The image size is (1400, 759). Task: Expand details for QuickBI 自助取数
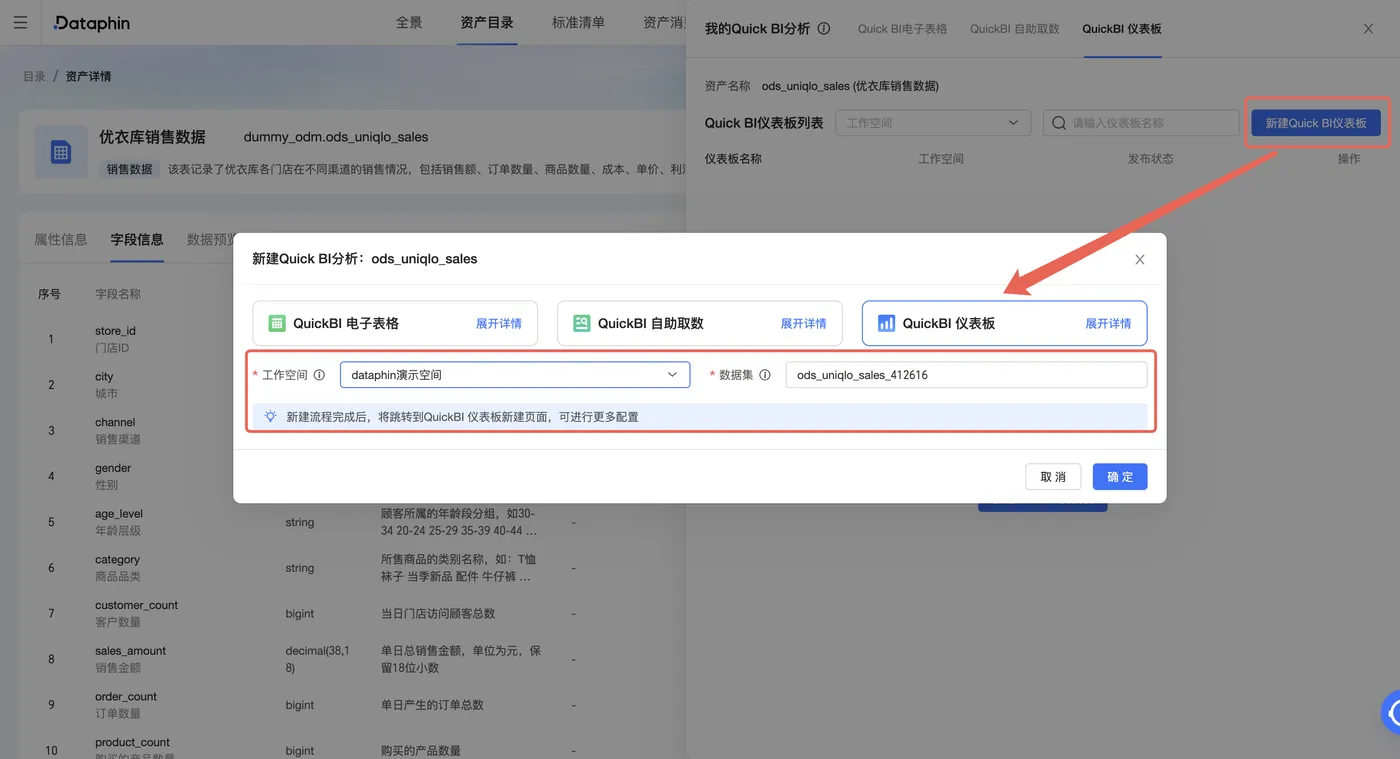click(x=804, y=323)
